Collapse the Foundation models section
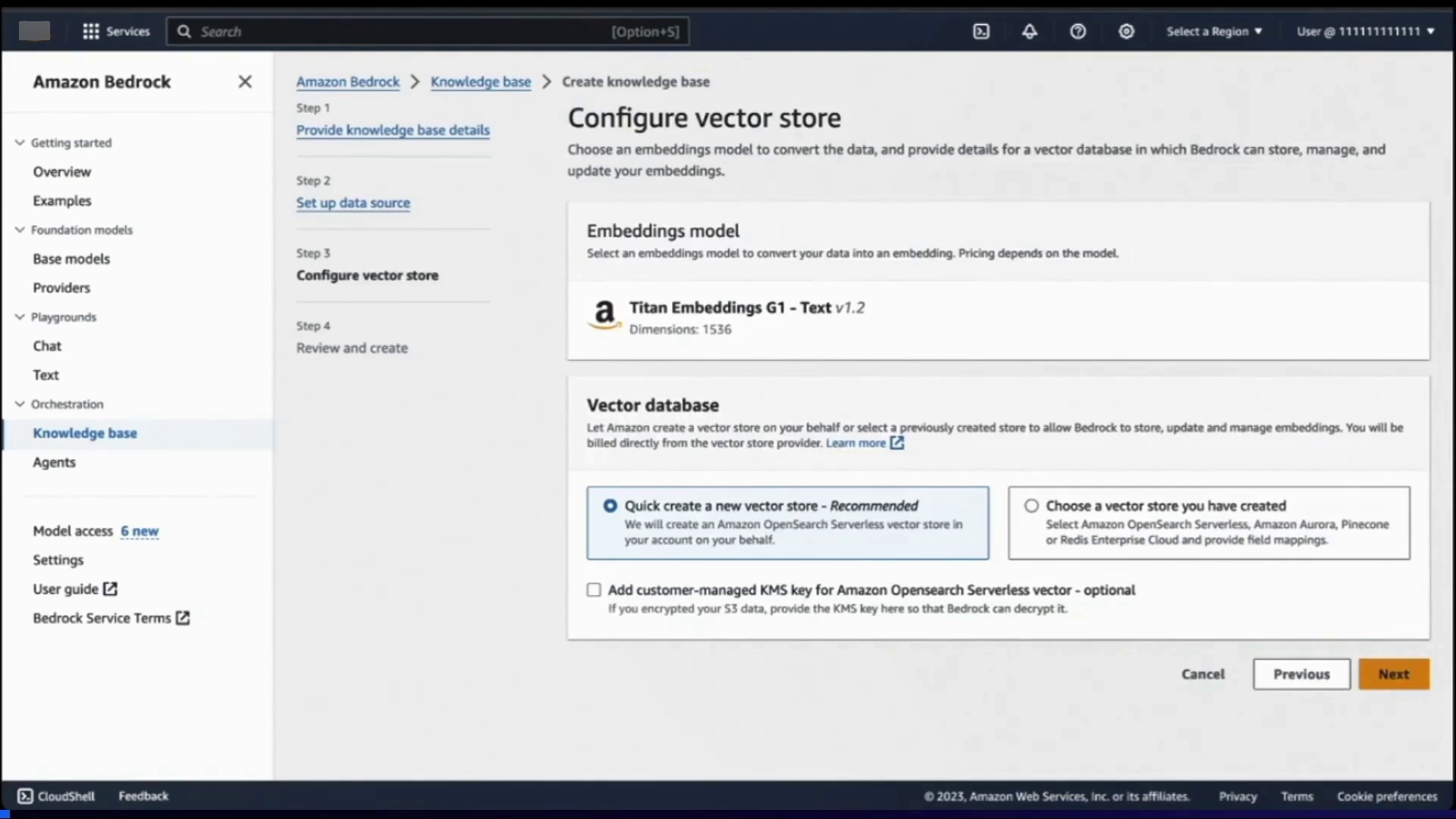The width and height of the screenshot is (1456, 819). [x=20, y=230]
